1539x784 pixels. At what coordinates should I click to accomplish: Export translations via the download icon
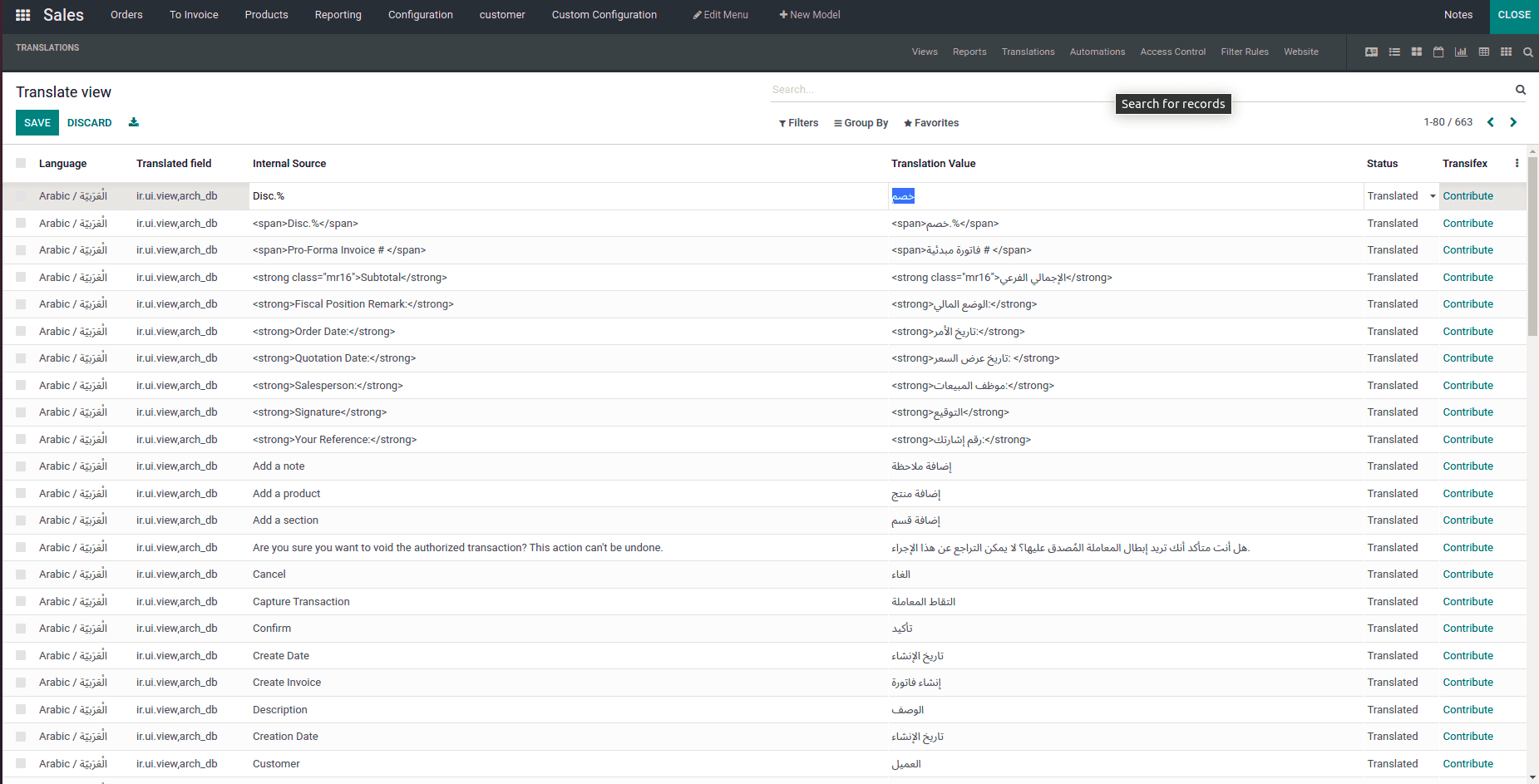tap(134, 122)
